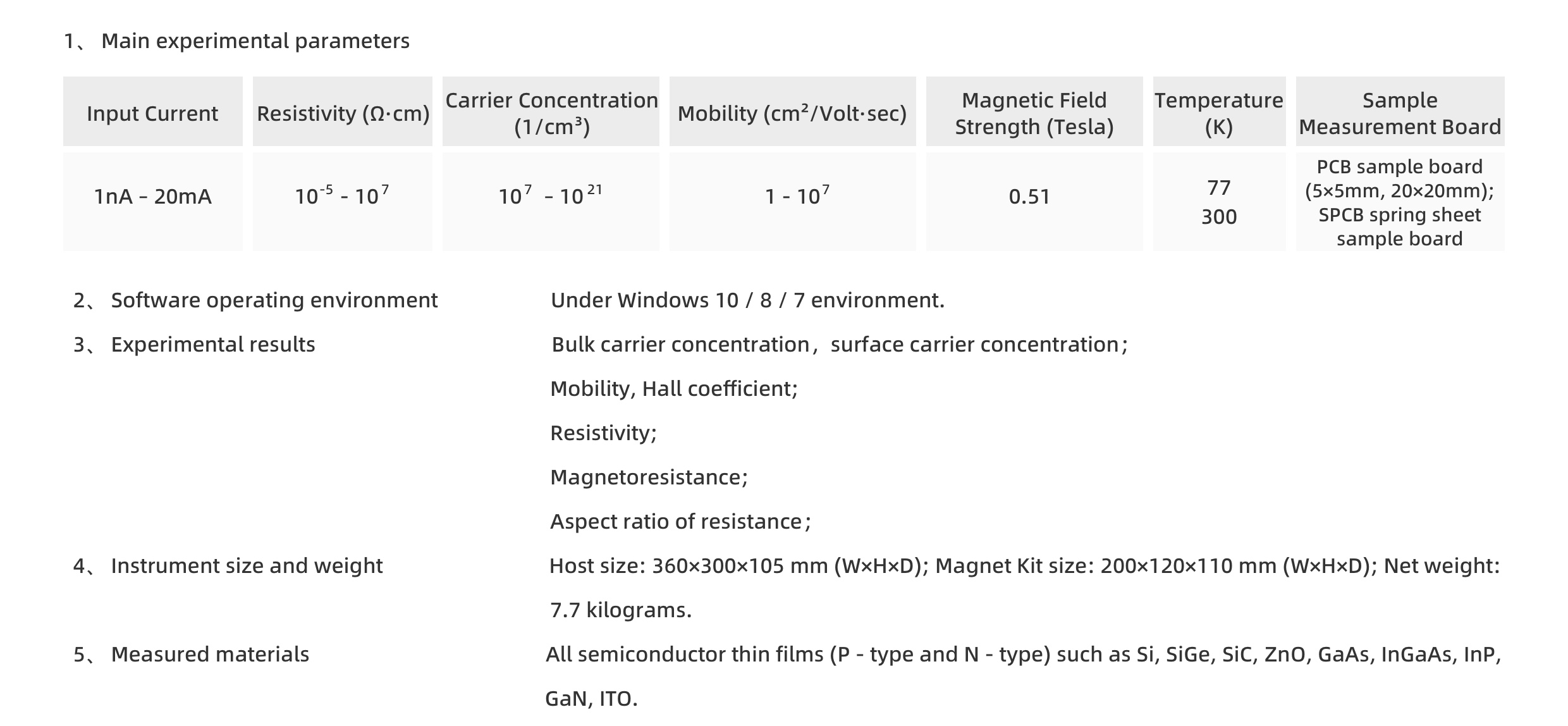Screen dimensions: 1568x726
Task: Click the "Measured materials" label
Action: point(210,655)
